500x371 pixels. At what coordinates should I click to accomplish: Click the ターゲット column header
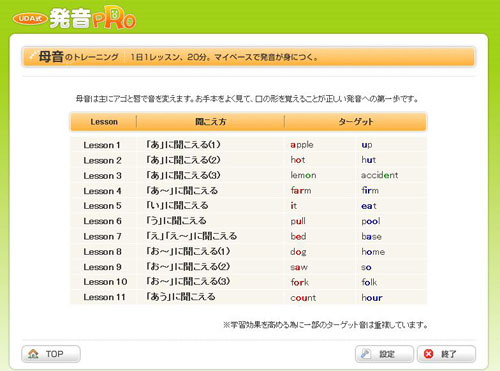356,122
